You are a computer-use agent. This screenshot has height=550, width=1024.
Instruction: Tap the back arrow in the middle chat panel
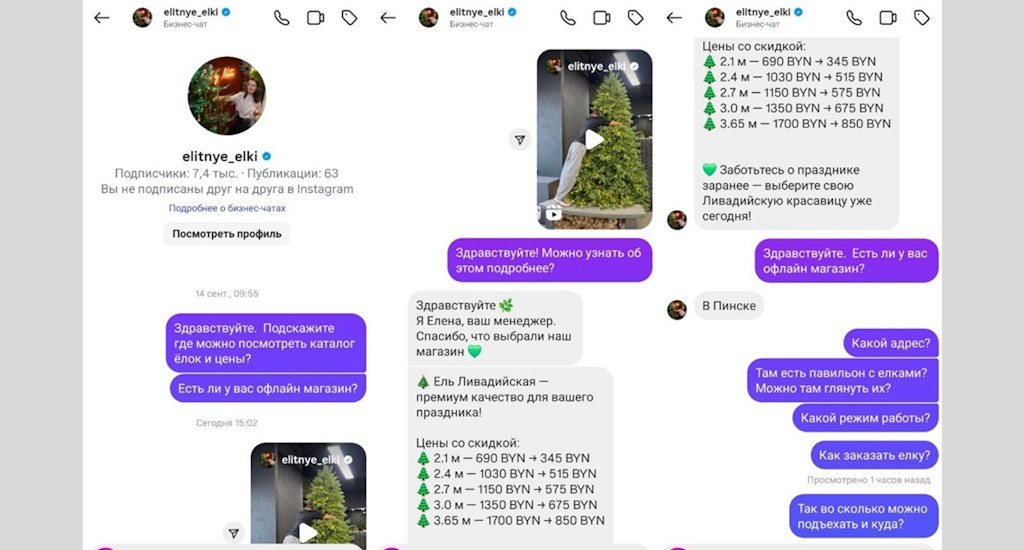[x=388, y=18]
